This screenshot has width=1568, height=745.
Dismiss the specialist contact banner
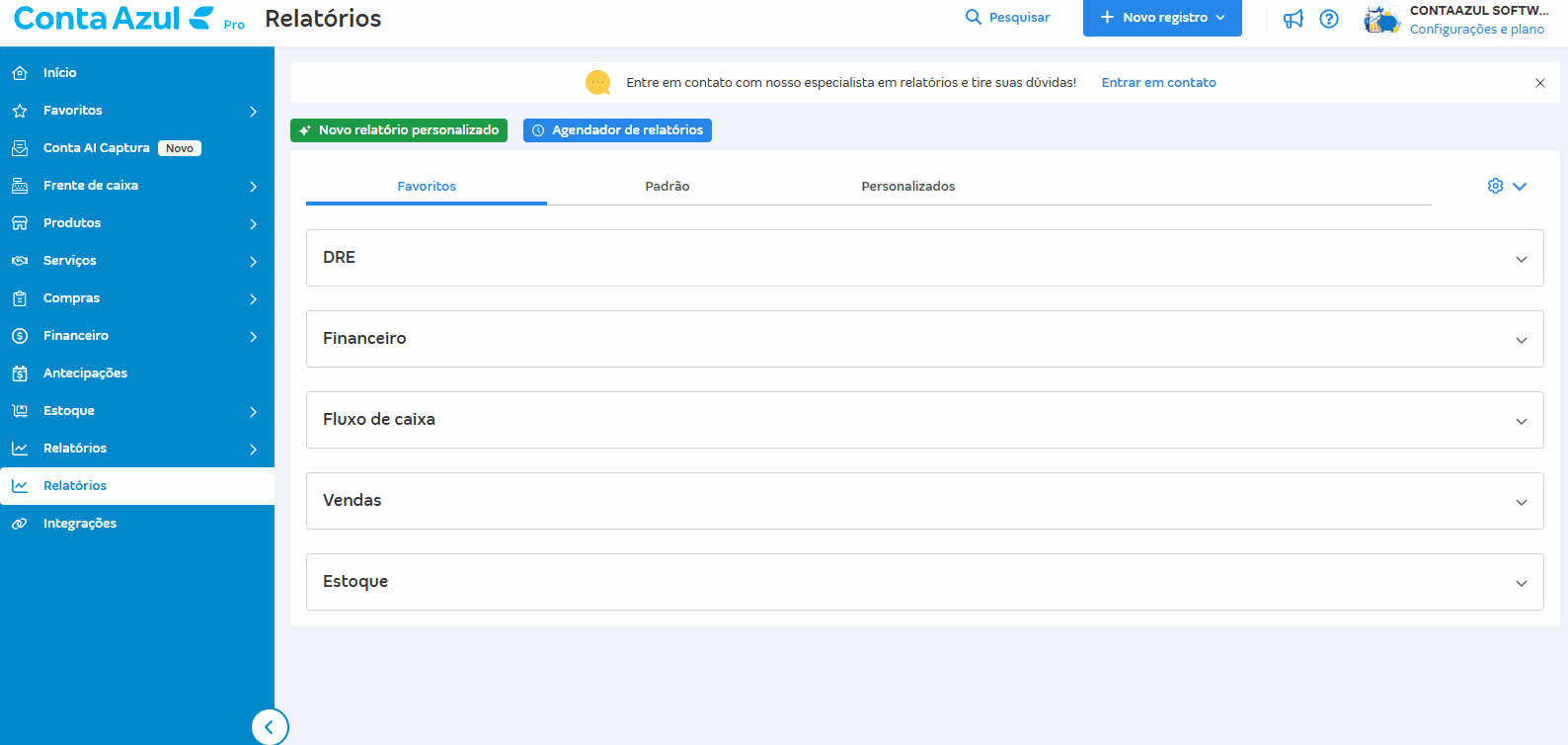tap(1539, 83)
